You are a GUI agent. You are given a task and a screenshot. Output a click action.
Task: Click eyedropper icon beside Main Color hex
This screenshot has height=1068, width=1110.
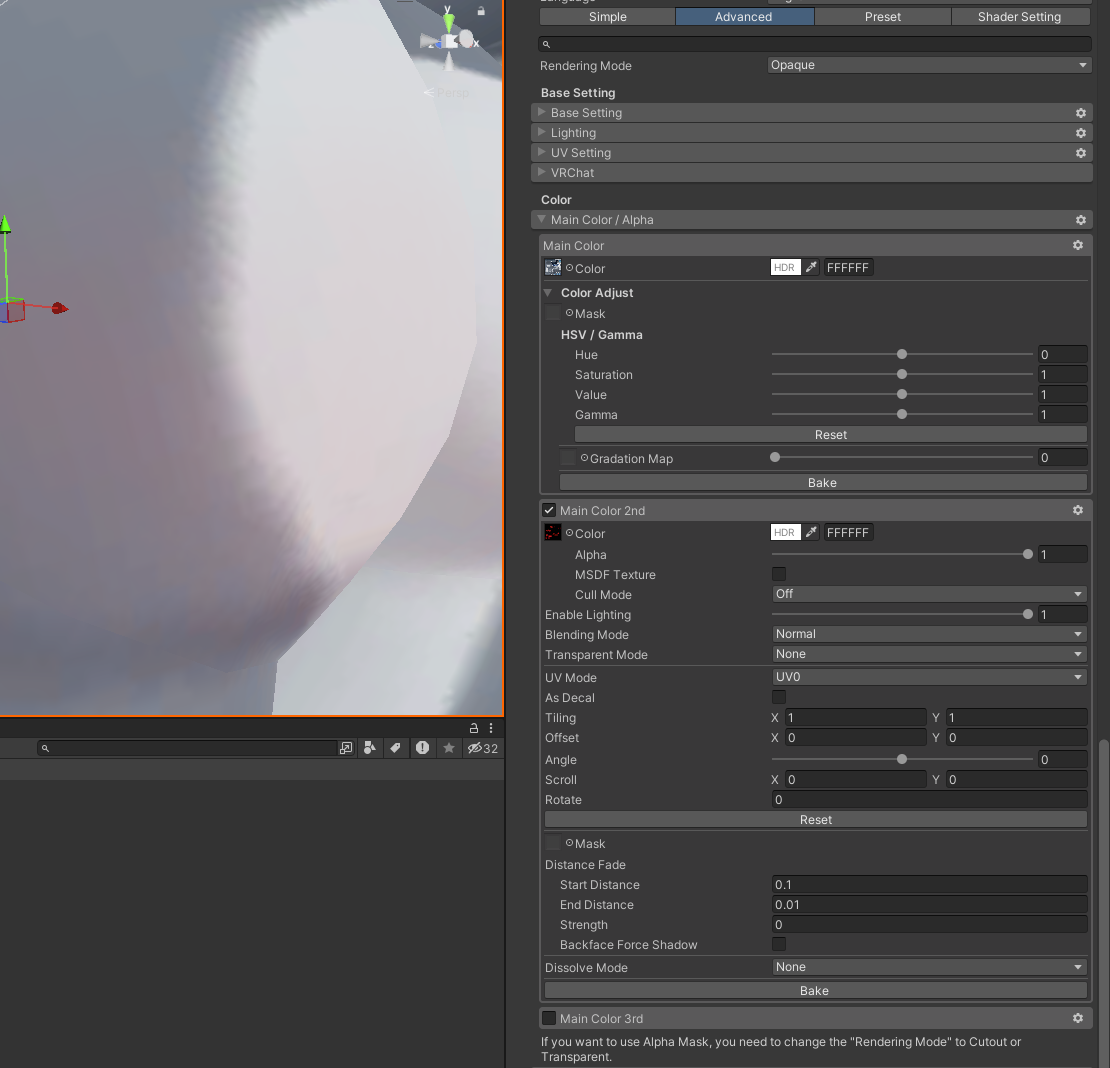811,268
